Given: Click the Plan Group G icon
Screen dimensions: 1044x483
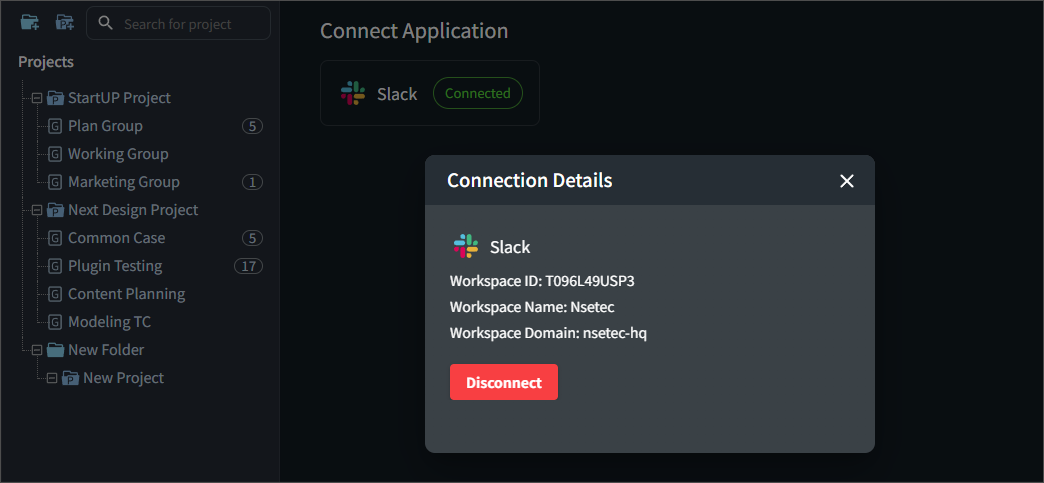Looking at the screenshot, I should [x=55, y=126].
